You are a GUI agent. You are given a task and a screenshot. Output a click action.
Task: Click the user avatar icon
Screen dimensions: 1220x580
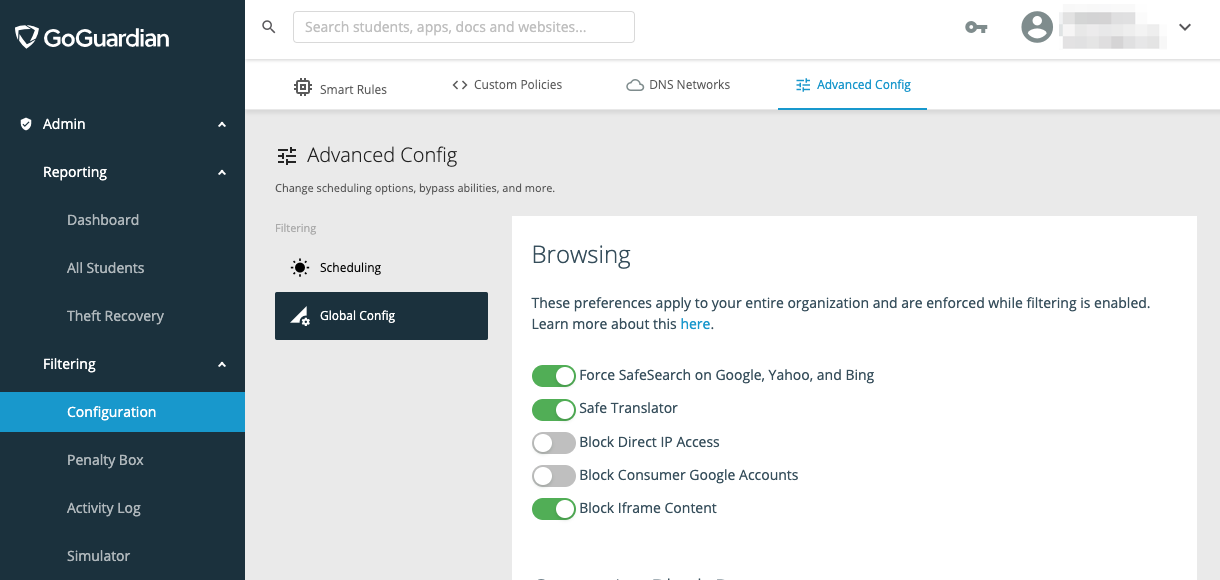[x=1037, y=27]
